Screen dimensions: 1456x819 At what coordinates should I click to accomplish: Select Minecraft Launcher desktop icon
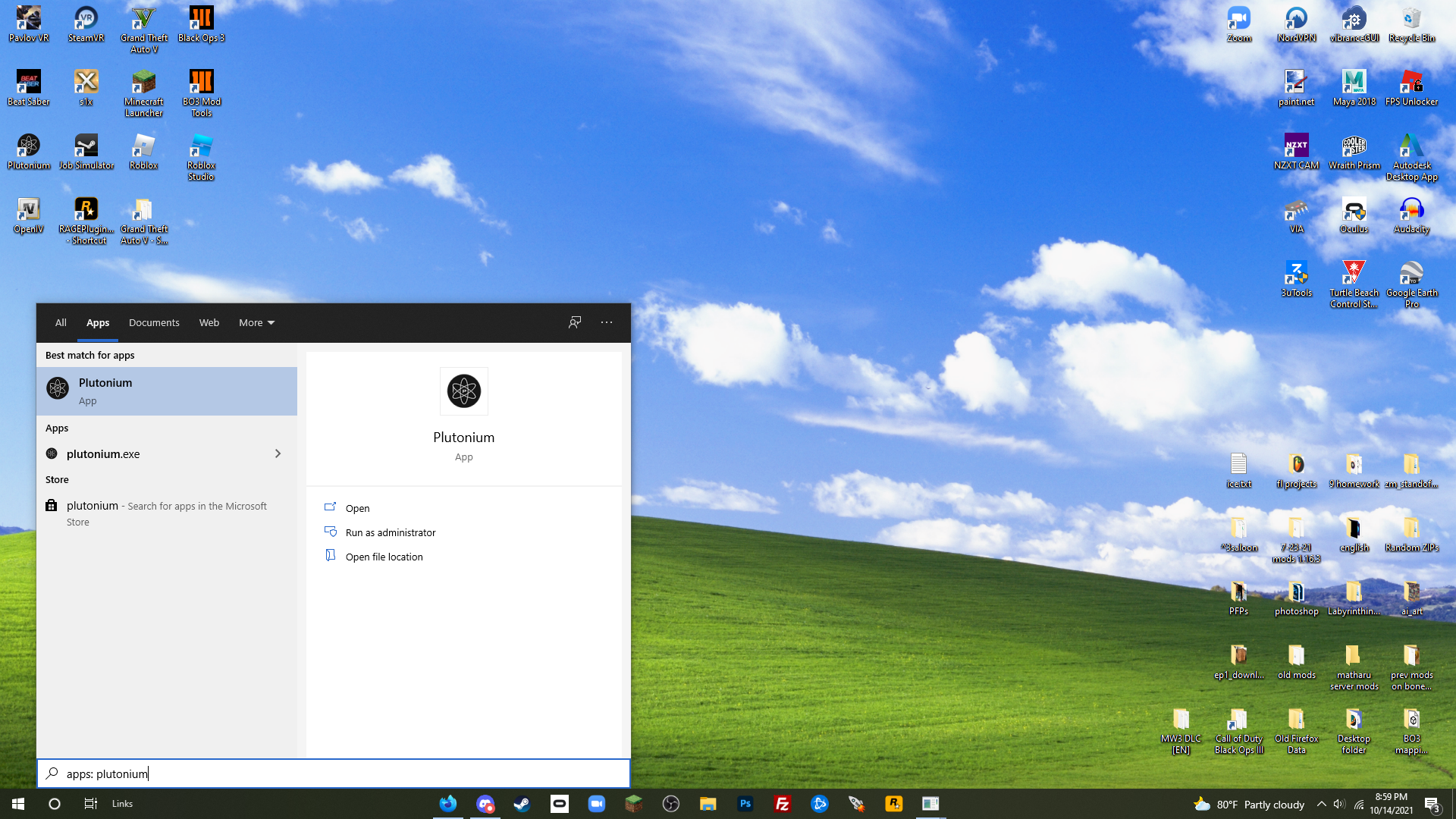(x=144, y=94)
